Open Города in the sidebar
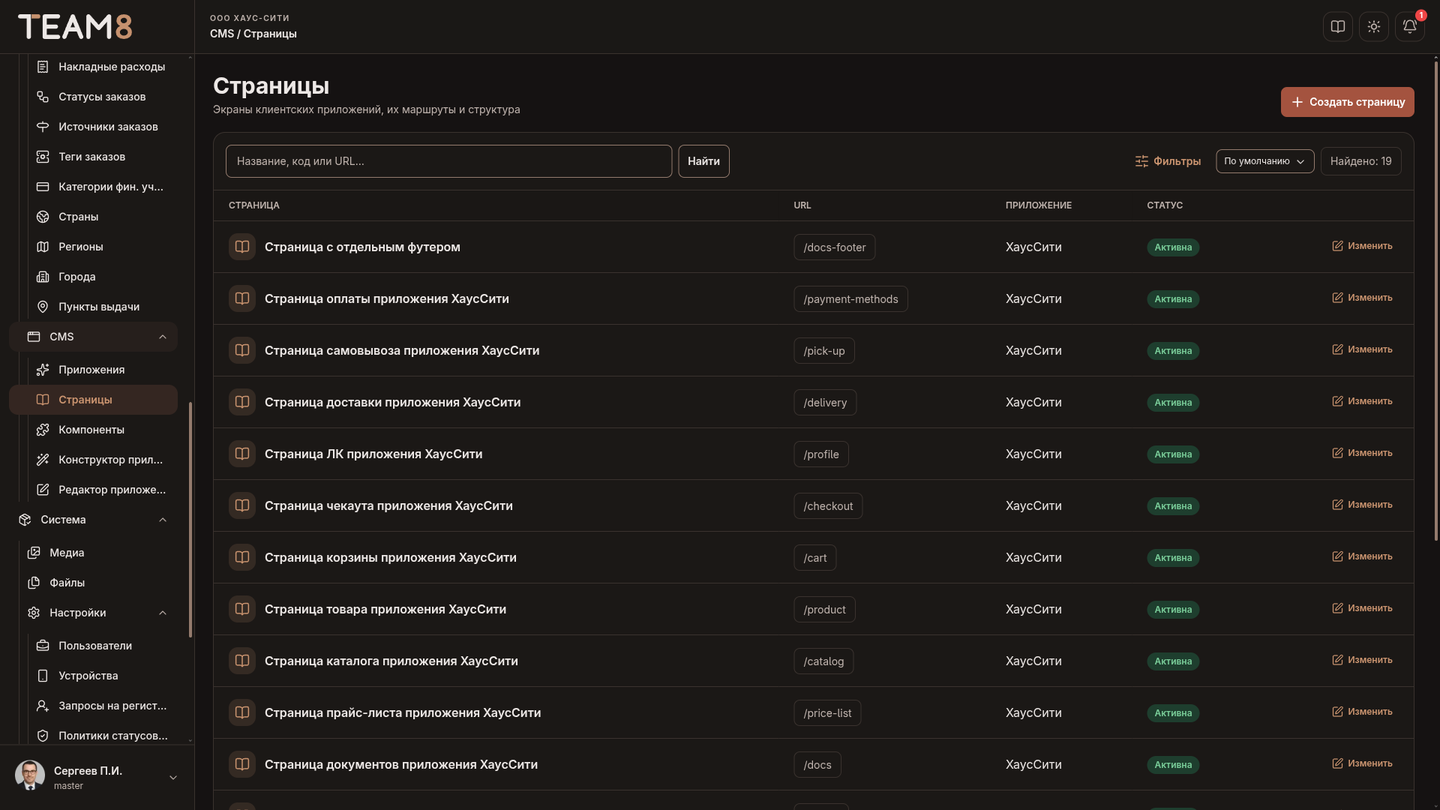This screenshot has width=1440, height=810. (77, 277)
